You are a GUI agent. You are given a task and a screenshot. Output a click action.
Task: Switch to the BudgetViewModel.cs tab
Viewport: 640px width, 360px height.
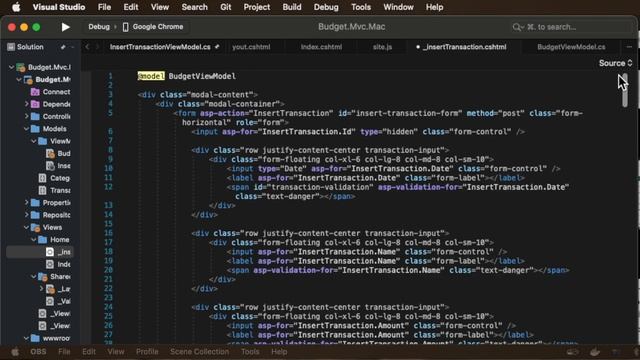[x=571, y=47]
